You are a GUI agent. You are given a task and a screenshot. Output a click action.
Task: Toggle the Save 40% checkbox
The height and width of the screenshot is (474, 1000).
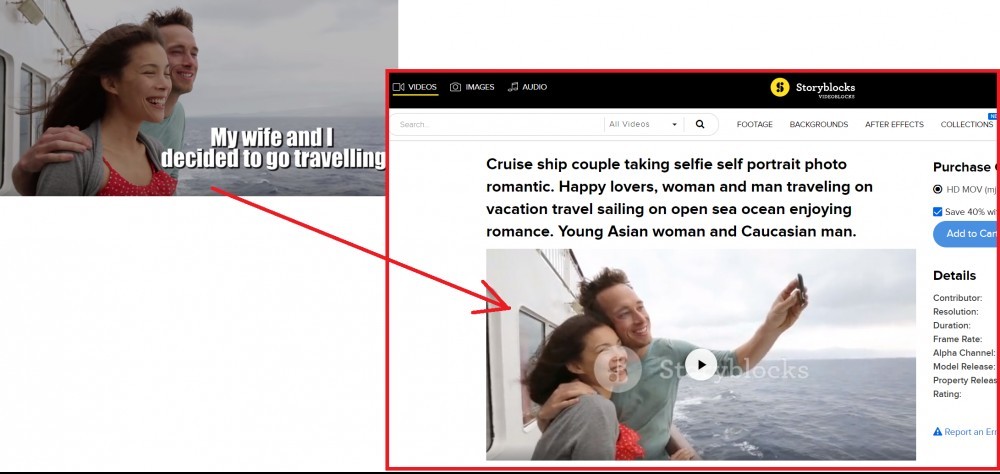click(938, 212)
